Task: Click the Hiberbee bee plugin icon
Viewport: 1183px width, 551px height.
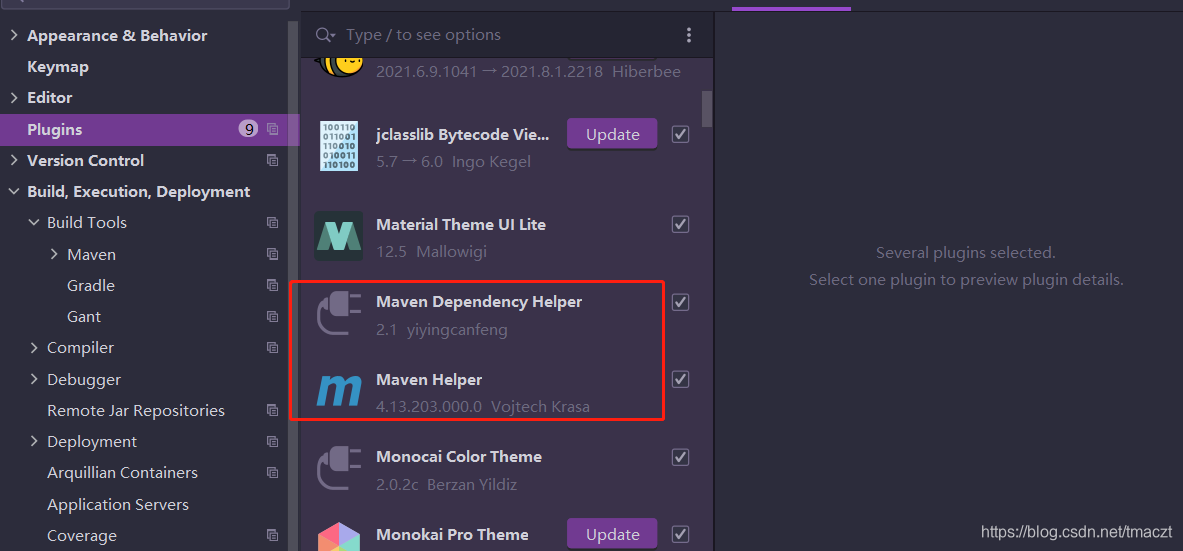Action: [x=340, y=66]
